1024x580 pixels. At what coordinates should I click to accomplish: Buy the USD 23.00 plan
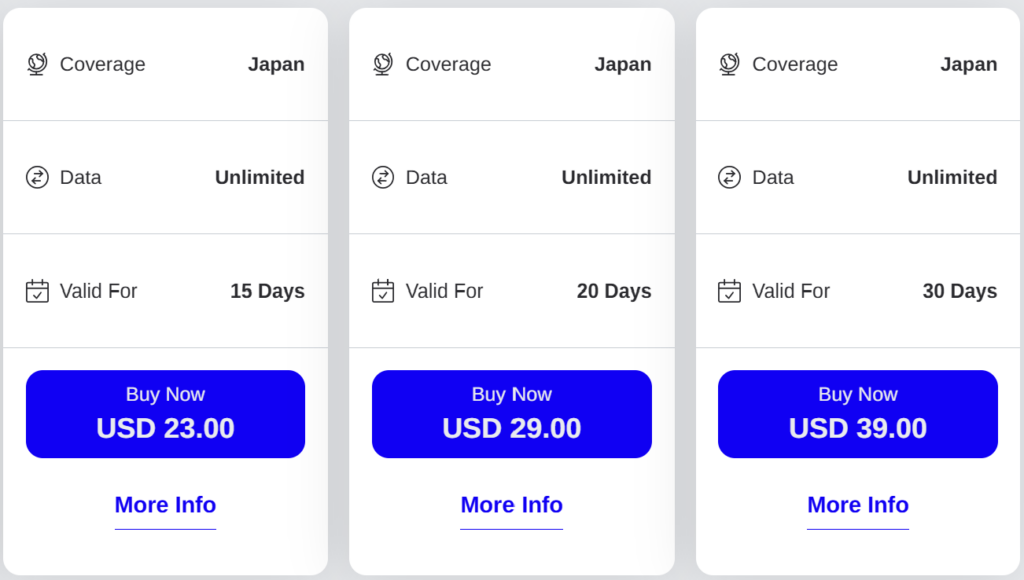point(165,414)
